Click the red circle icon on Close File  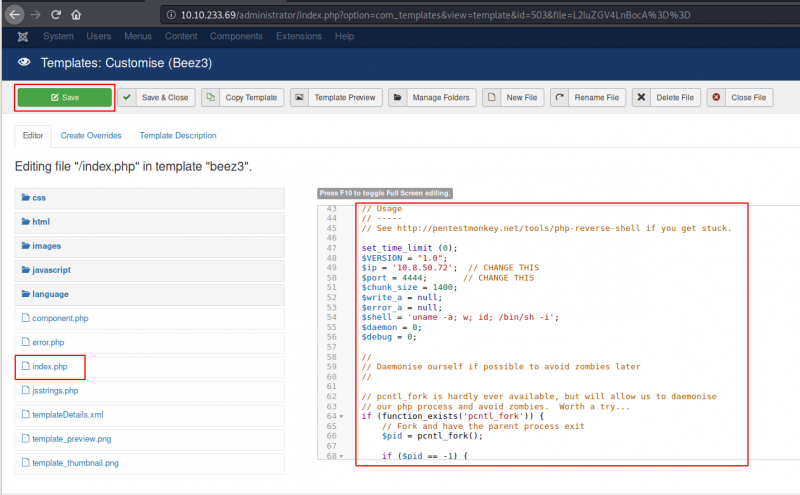(x=716, y=97)
